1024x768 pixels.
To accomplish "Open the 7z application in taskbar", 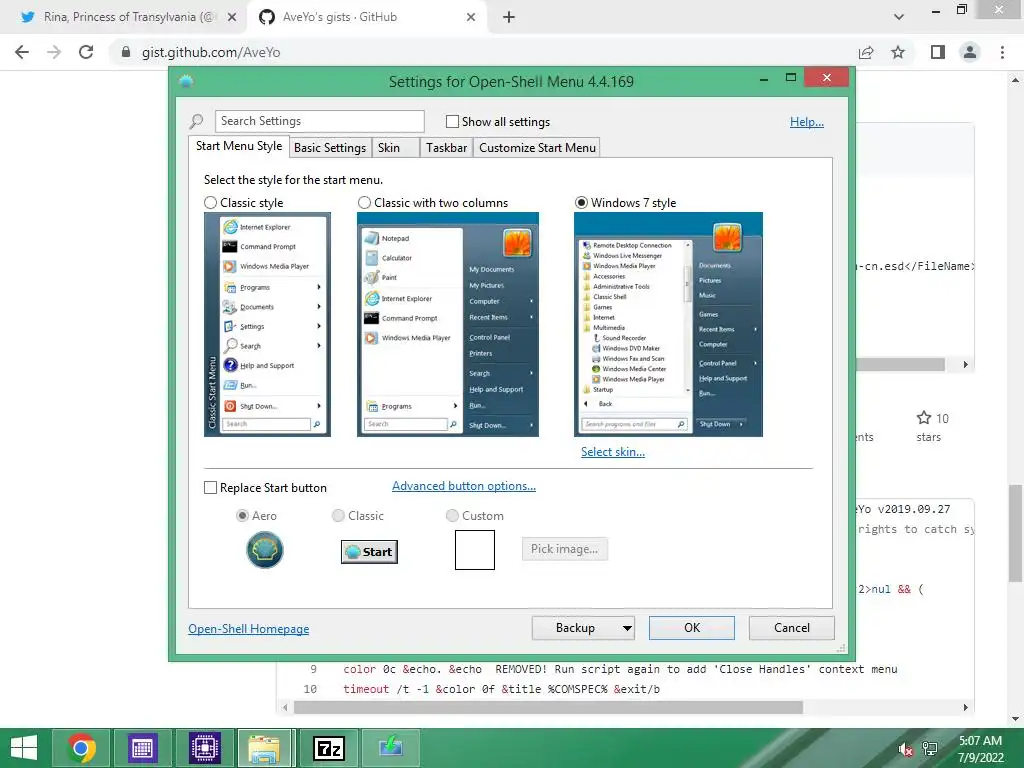I will 329,748.
